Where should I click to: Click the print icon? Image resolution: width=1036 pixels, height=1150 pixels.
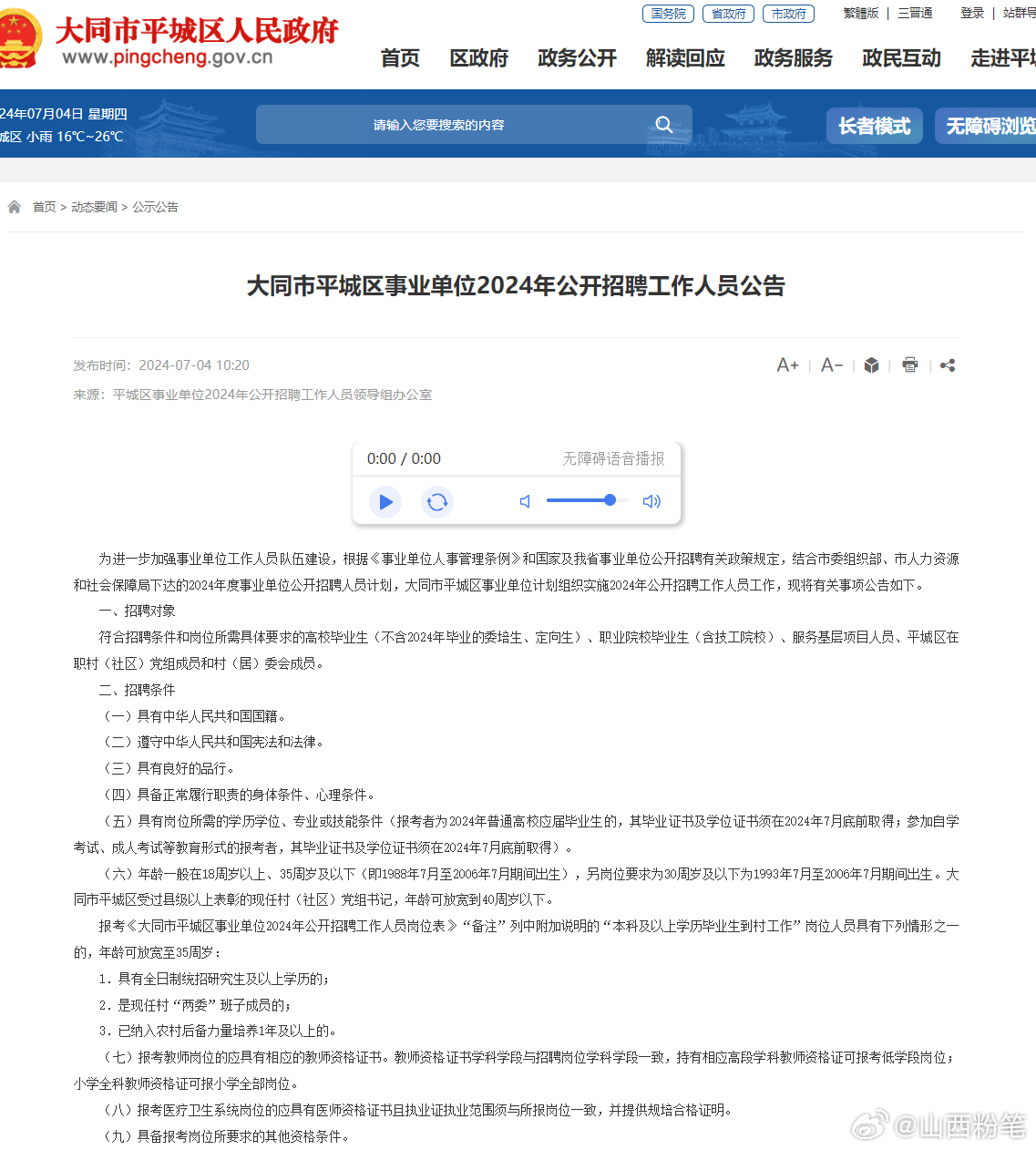click(x=909, y=365)
